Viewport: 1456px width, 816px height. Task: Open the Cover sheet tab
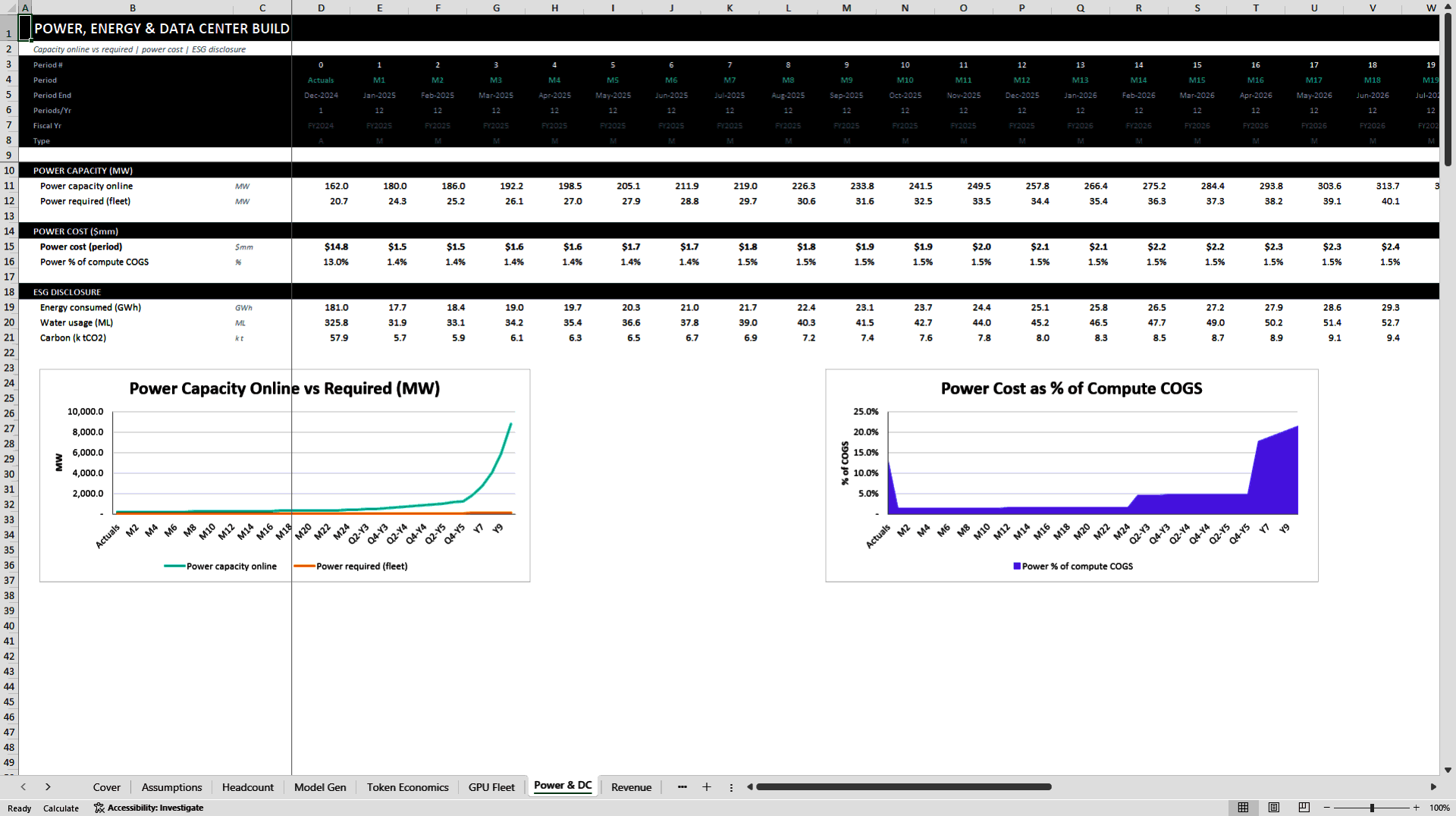coord(107,787)
